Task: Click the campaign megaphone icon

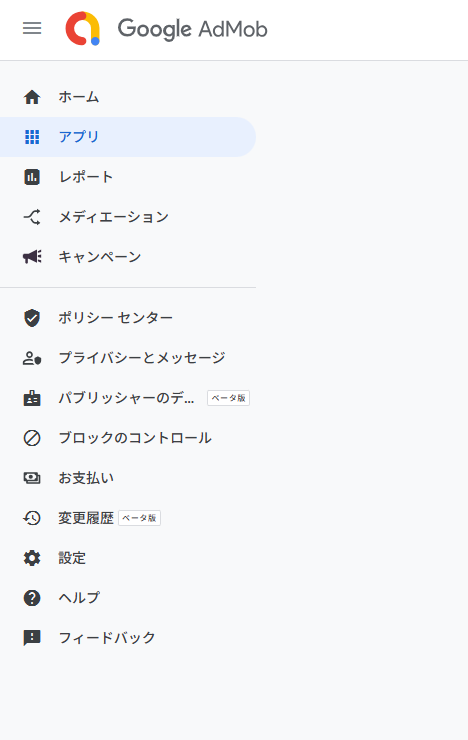Action: pyautogui.click(x=32, y=257)
